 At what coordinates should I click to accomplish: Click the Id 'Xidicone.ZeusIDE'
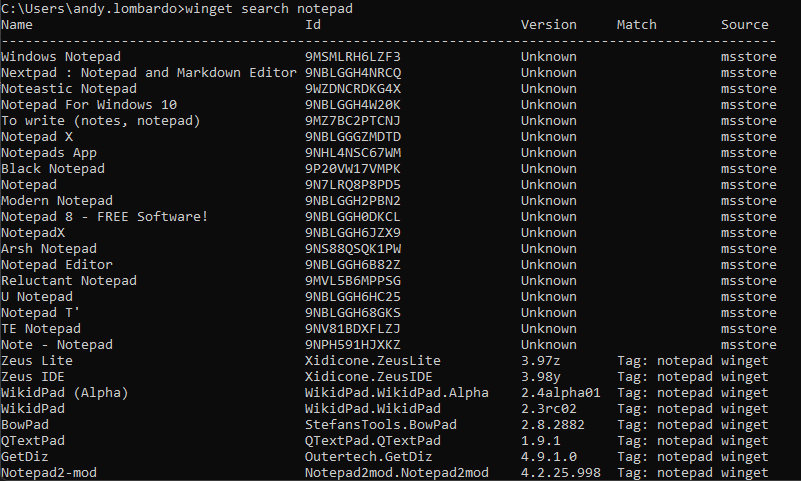pos(369,377)
